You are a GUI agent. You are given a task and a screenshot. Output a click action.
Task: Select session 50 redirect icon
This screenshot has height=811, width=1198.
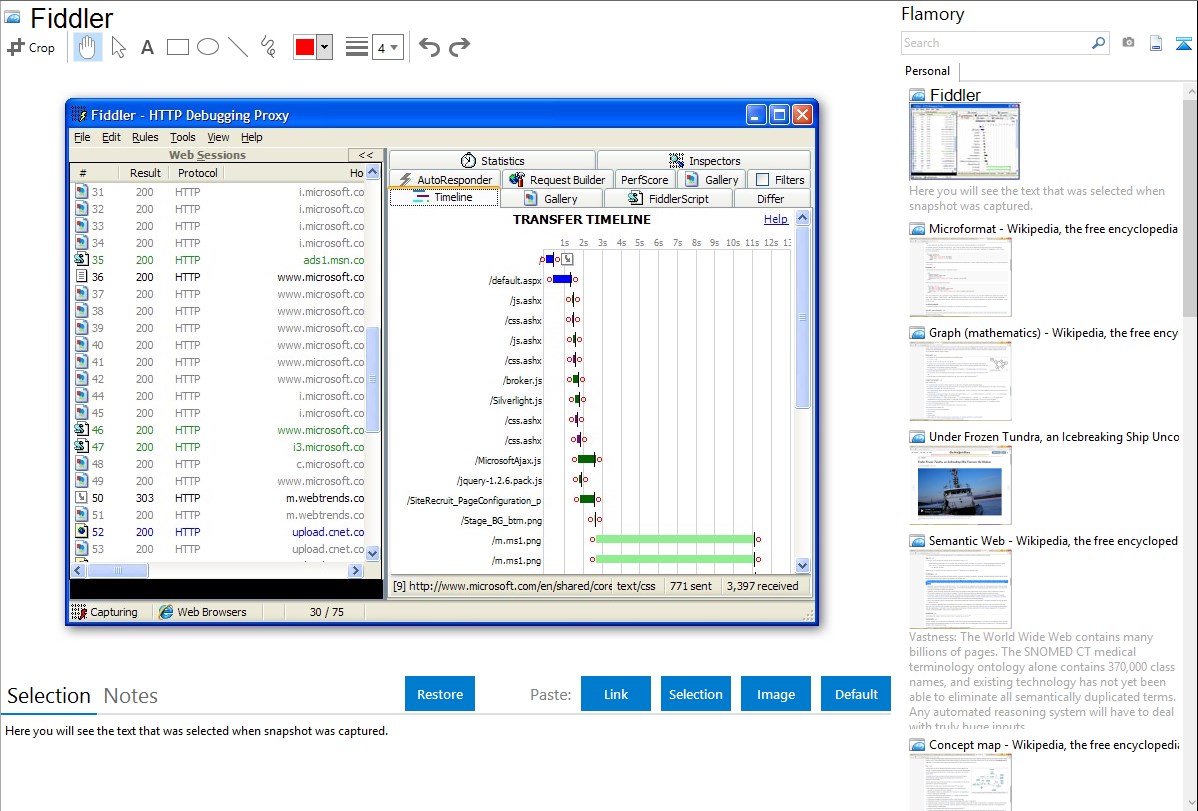click(x=81, y=498)
